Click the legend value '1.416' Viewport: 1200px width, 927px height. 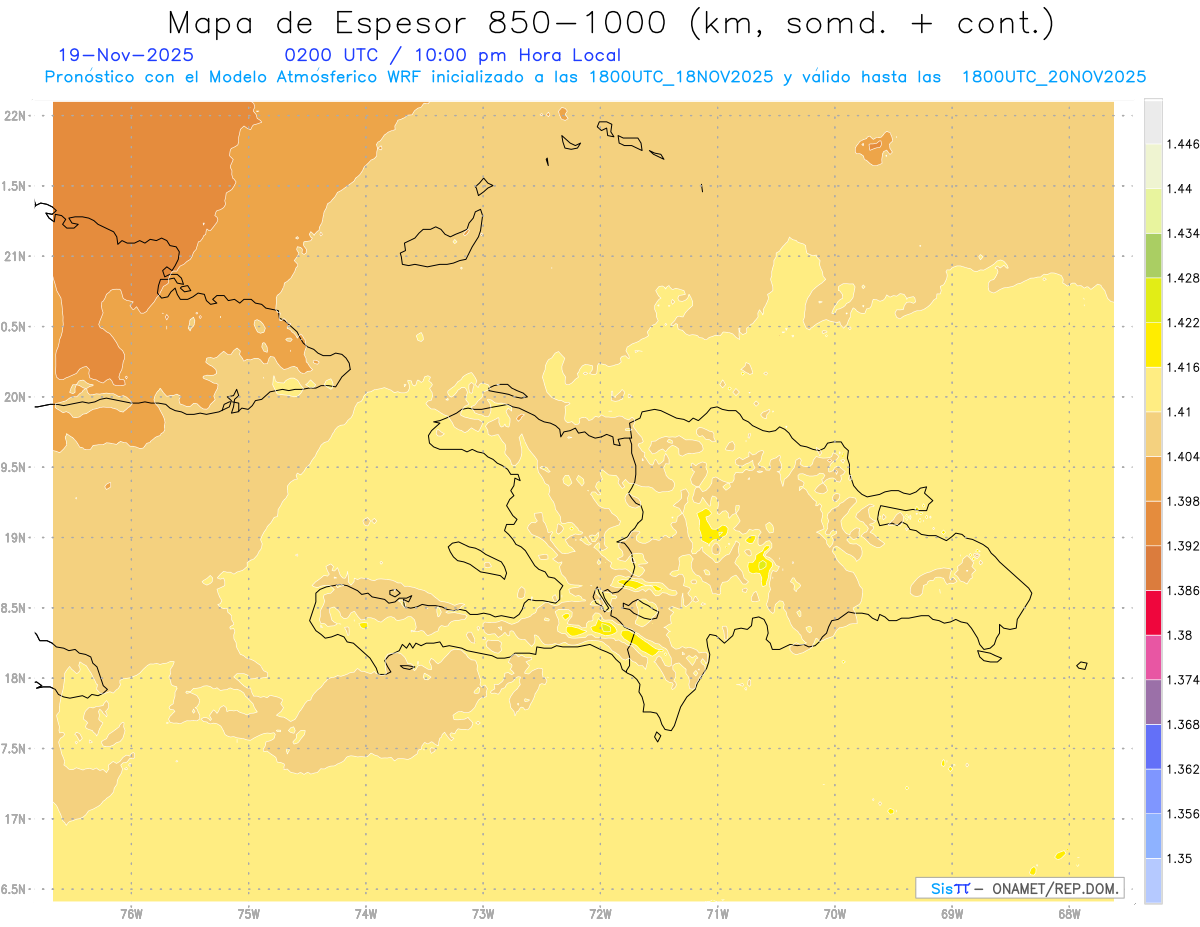click(1183, 367)
